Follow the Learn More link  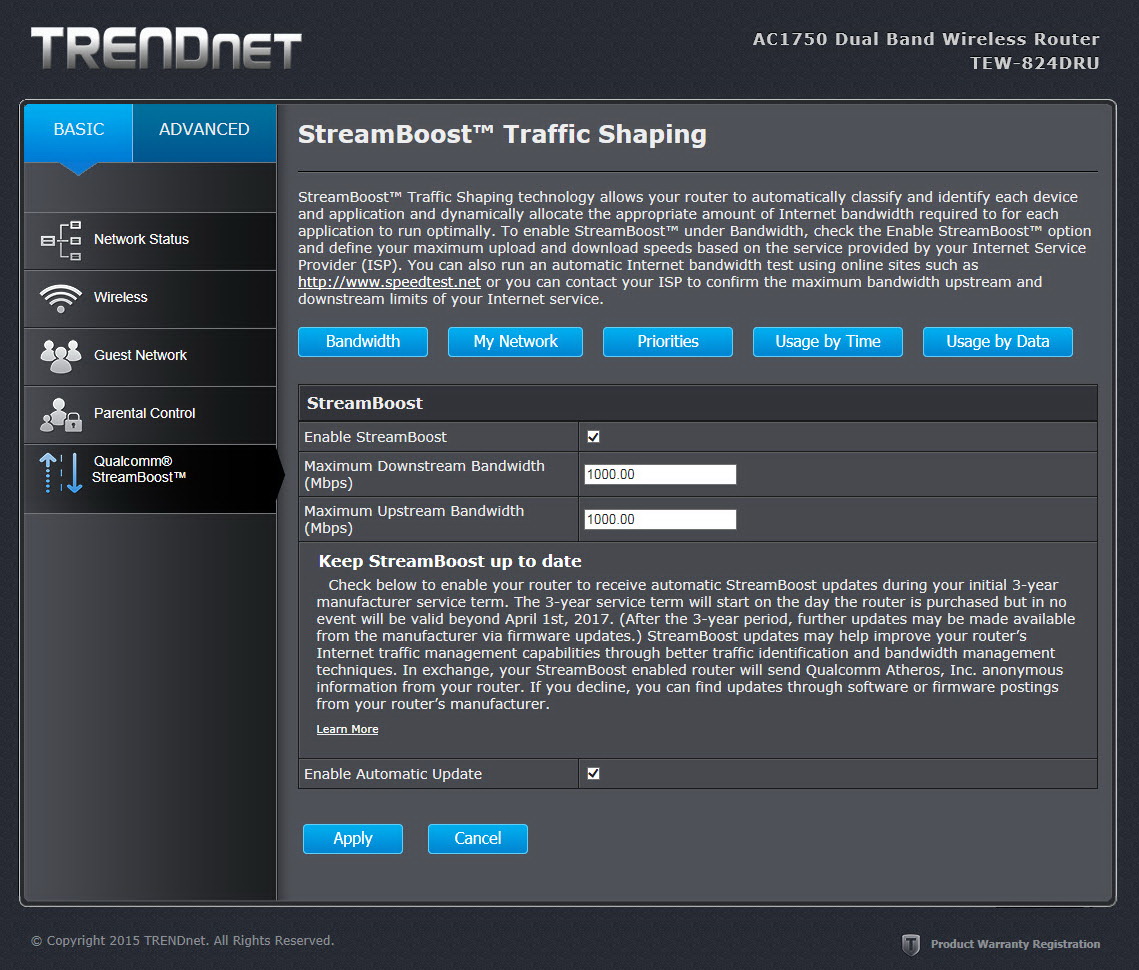(x=347, y=729)
